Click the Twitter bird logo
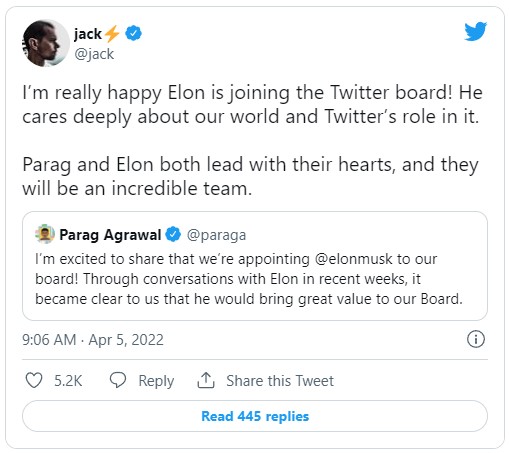The image size is (509, 453). (x=475, y=31)
